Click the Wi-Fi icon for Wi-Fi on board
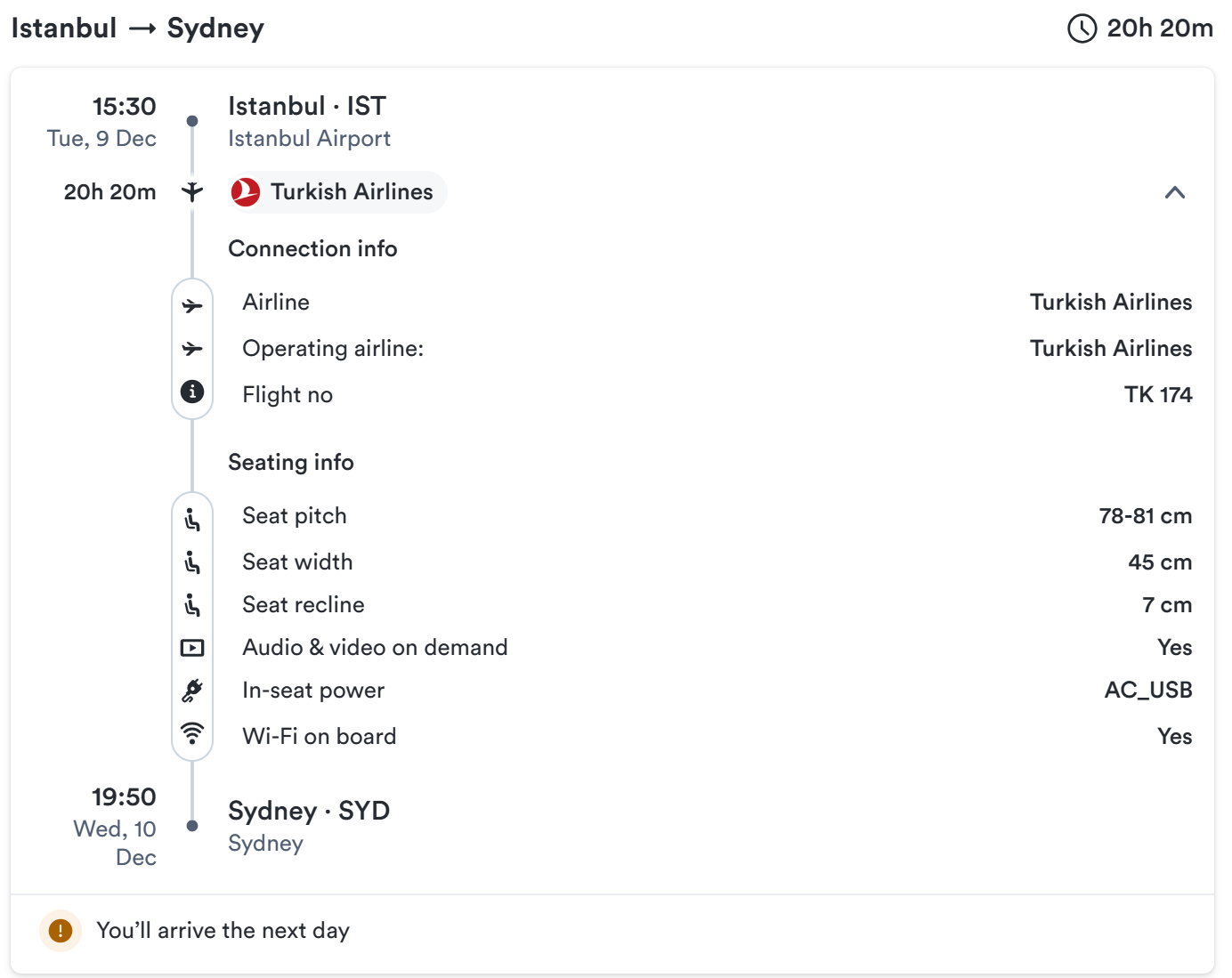The width and height of the screenshot is (1232, 978). tap(192, 733)
